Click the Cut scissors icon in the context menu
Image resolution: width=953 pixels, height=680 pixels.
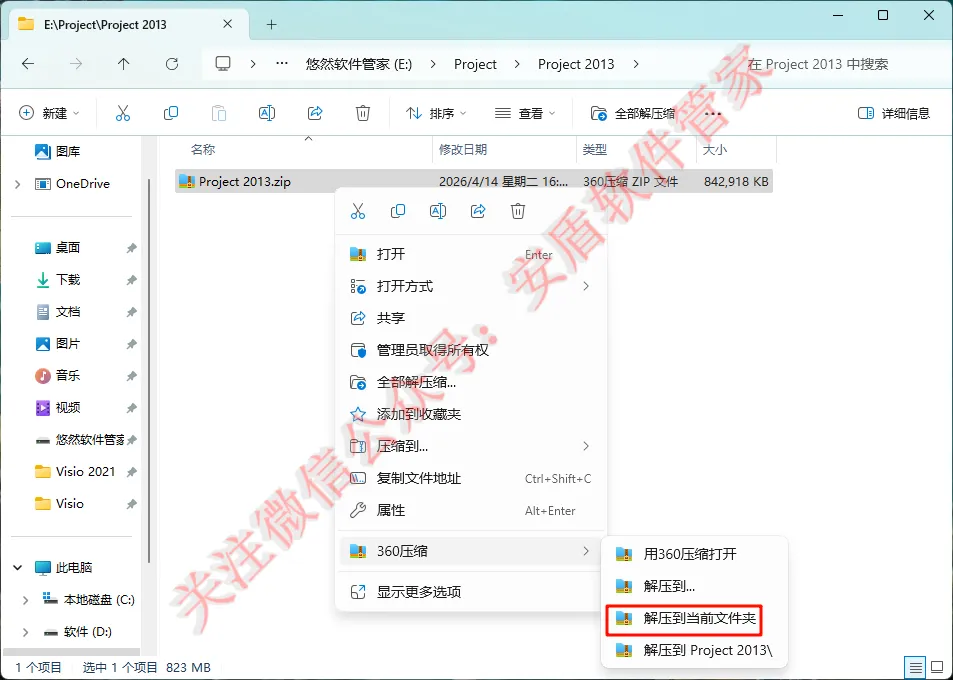[358, 211]
